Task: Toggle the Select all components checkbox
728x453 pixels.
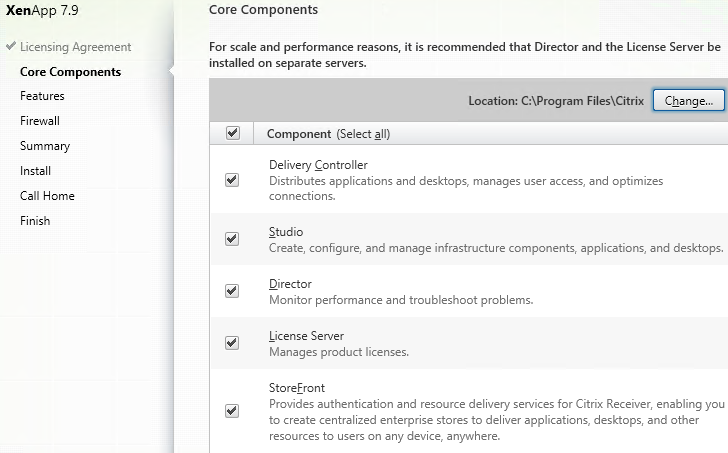Action: [233, 133]
